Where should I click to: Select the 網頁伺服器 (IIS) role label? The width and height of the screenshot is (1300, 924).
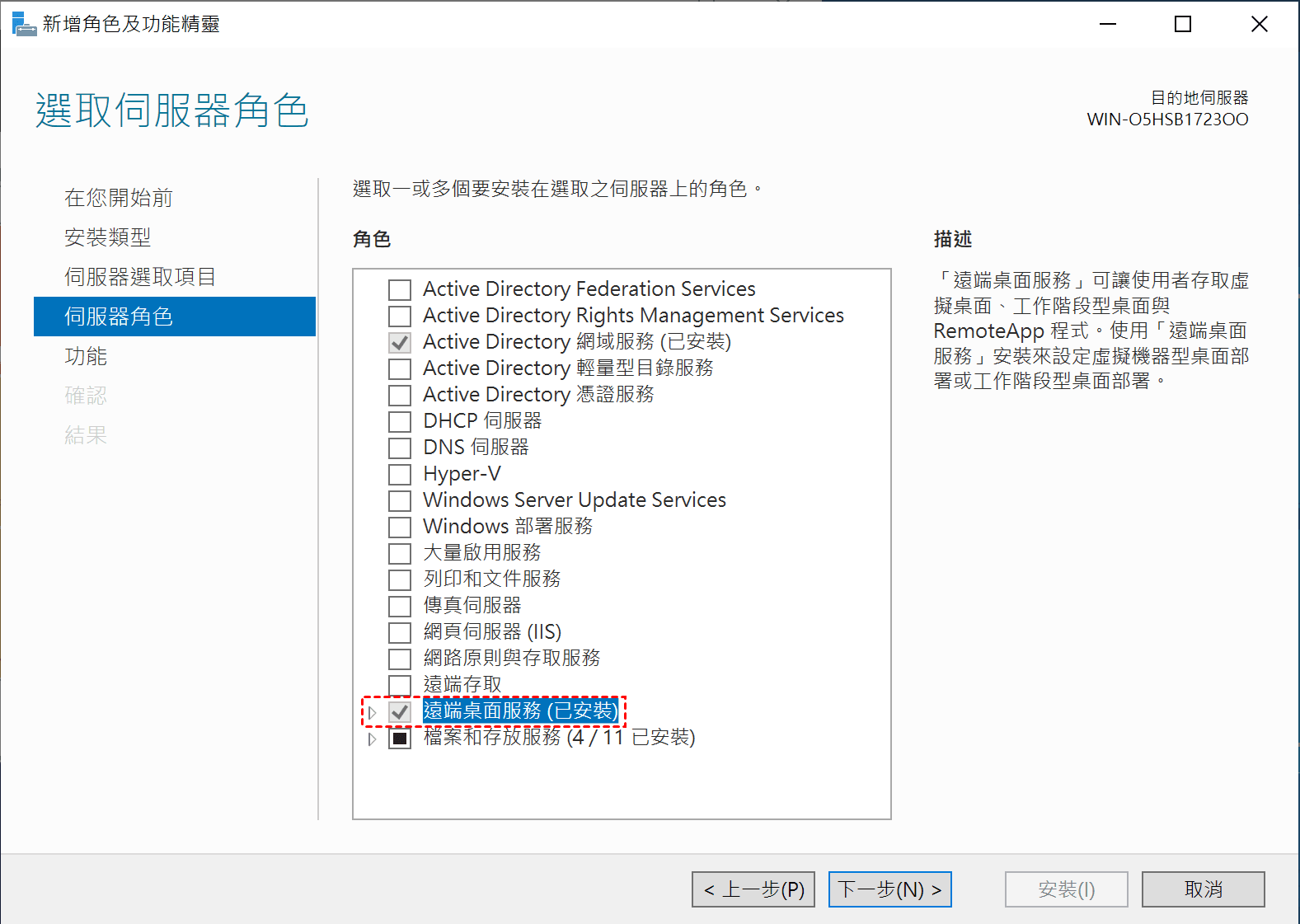pos(492,632)
